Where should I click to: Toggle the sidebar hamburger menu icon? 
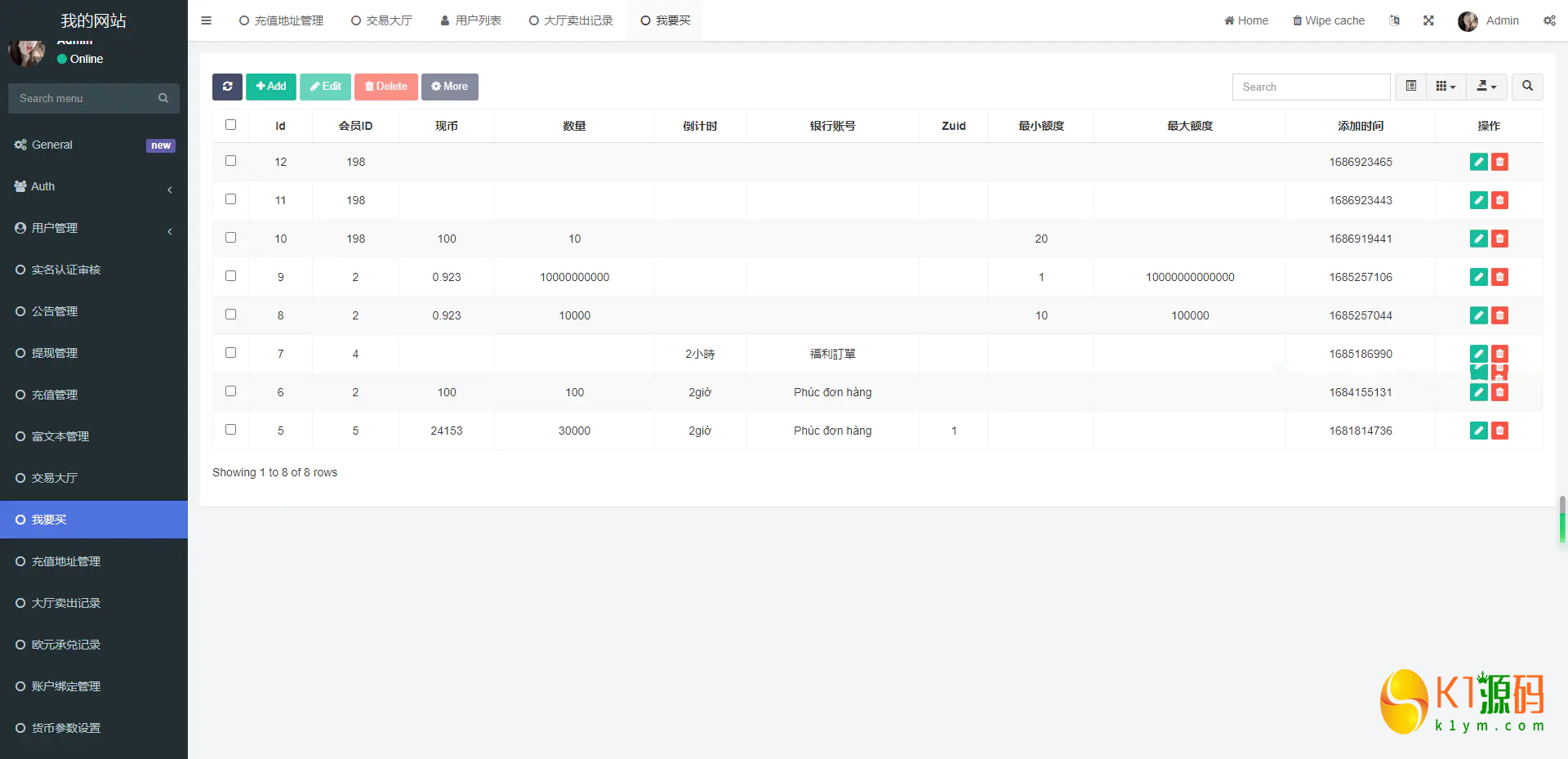tap(206, 20)
